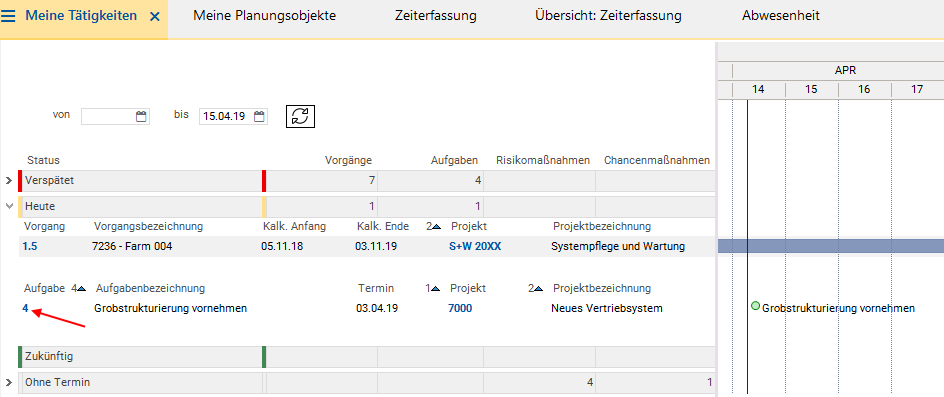The image size is (944, 397).
Task: Switch to Zeiterfassung tab
Action: tap(436, 16)
